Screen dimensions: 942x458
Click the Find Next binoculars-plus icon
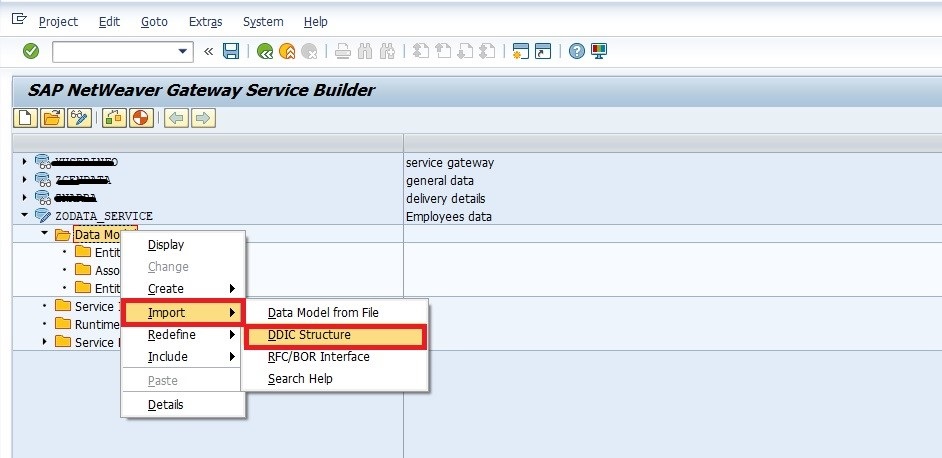[386, 52]
